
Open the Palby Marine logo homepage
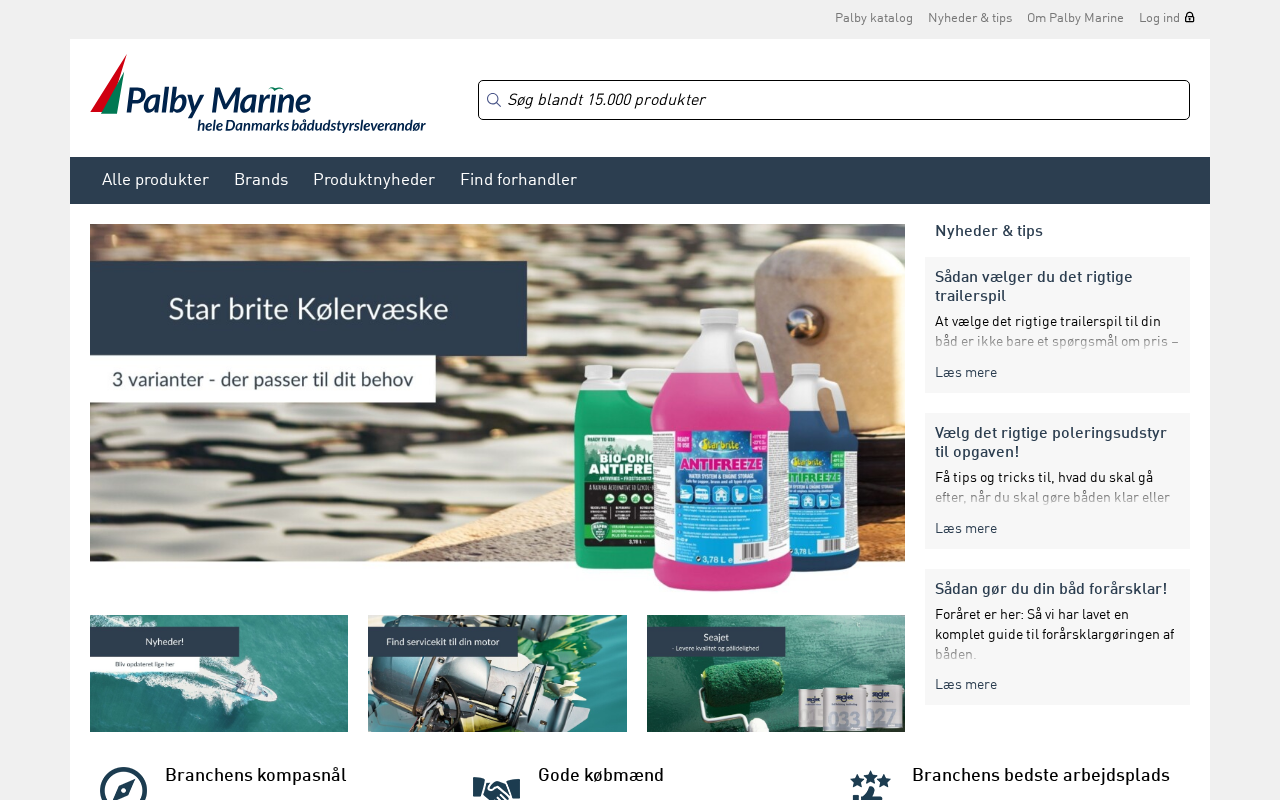(258, 93)
